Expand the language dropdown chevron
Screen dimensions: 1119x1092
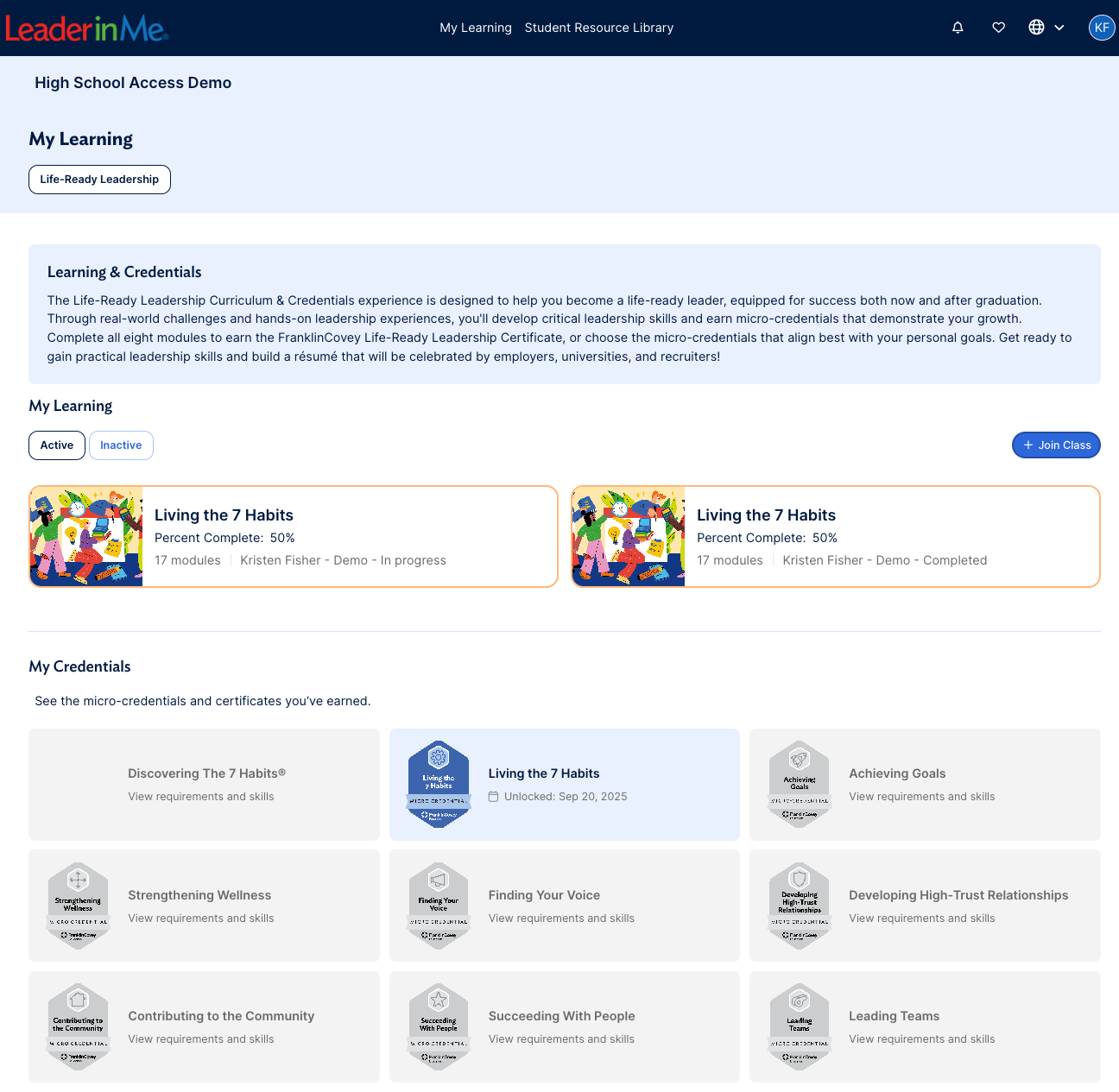[1059, 28]
